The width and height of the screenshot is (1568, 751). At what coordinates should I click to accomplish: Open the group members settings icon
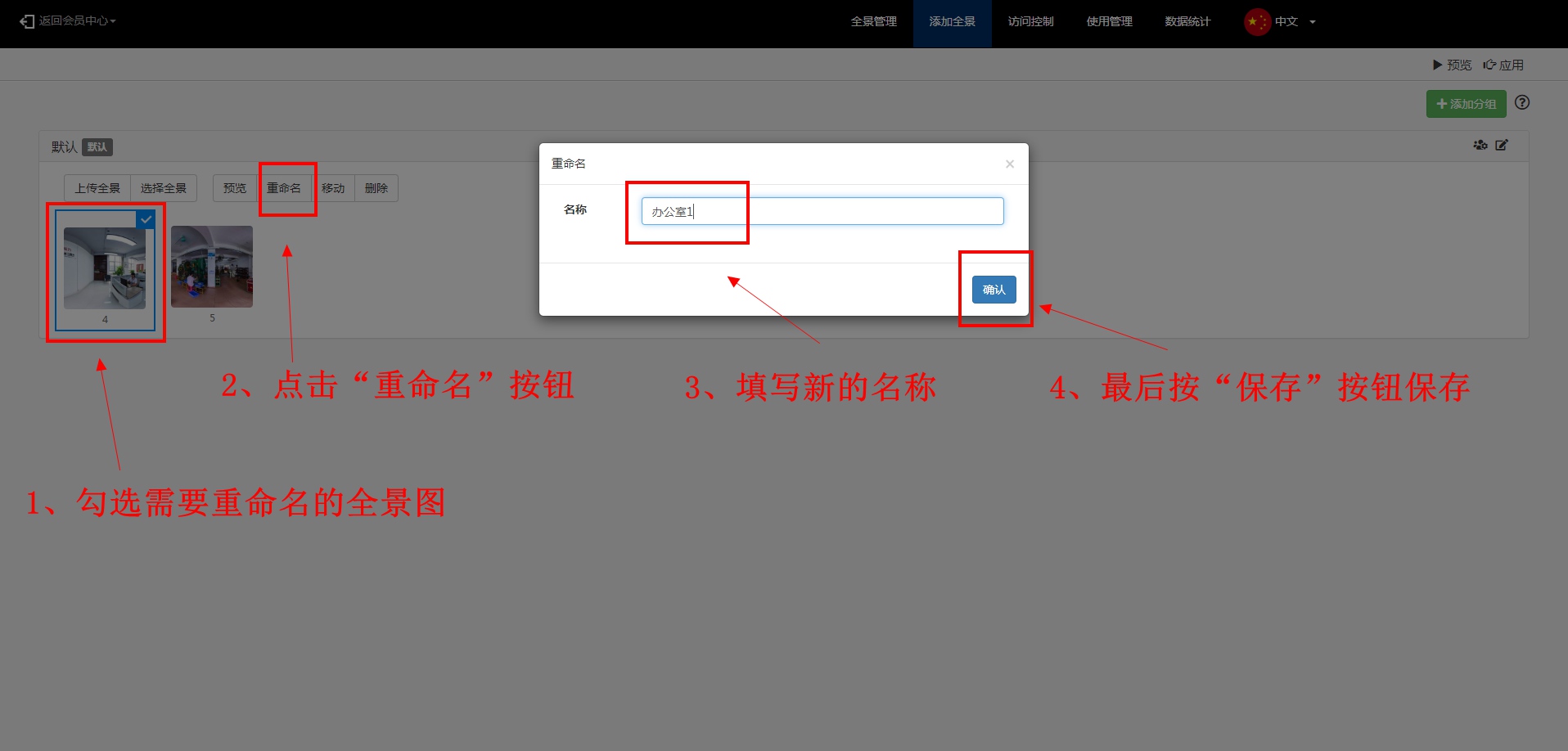1480,146
